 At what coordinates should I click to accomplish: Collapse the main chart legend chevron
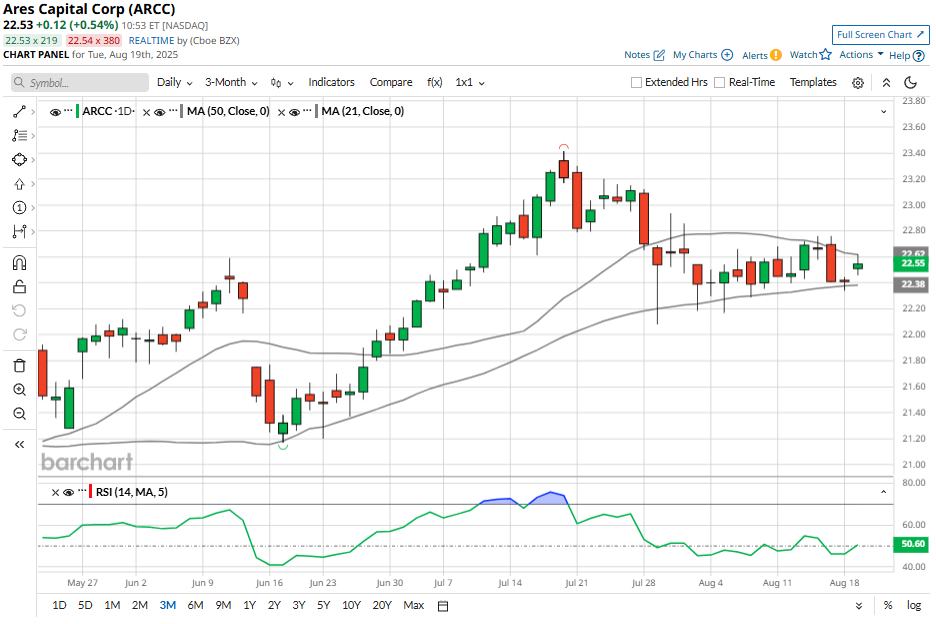point(883,112)
